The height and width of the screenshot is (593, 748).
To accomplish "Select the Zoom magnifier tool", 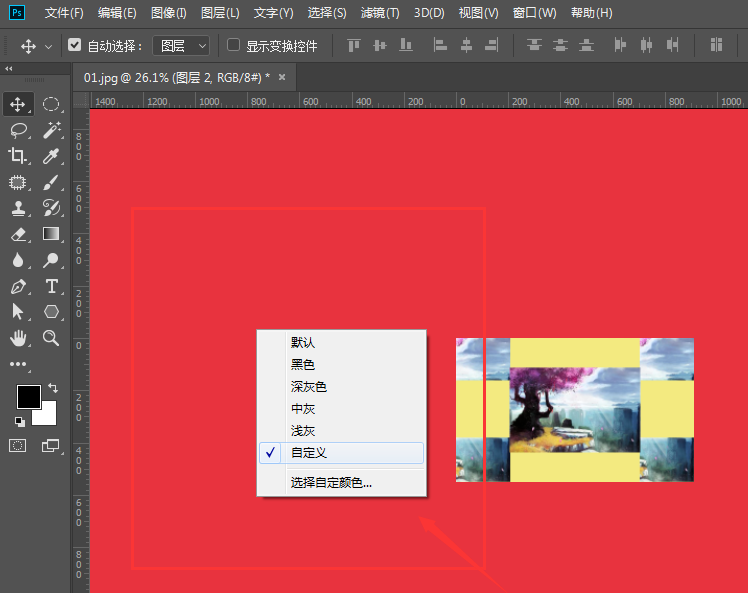I will 52,338.
